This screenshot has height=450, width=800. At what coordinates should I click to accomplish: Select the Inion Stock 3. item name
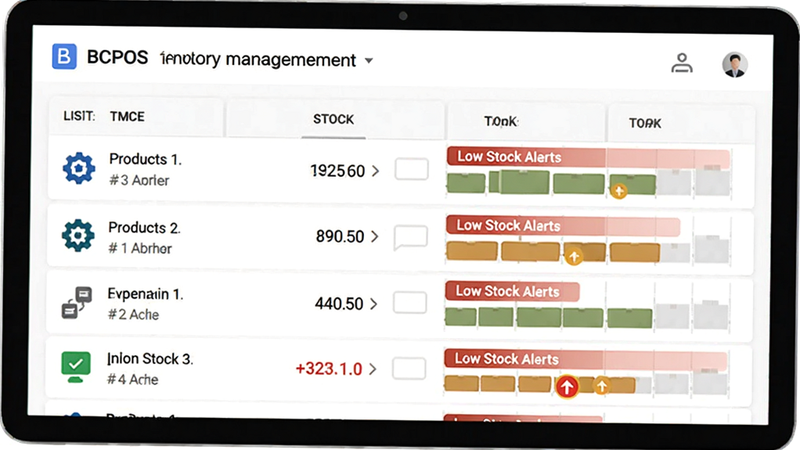[x=150, y=359]
